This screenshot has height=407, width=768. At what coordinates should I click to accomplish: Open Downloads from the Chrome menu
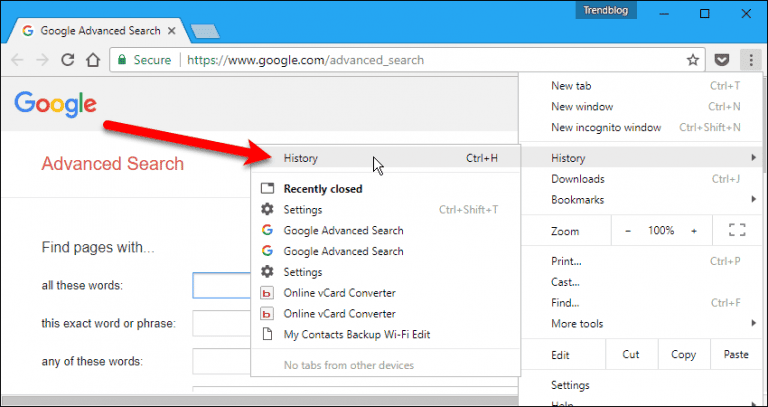click(x=578, y=179)
